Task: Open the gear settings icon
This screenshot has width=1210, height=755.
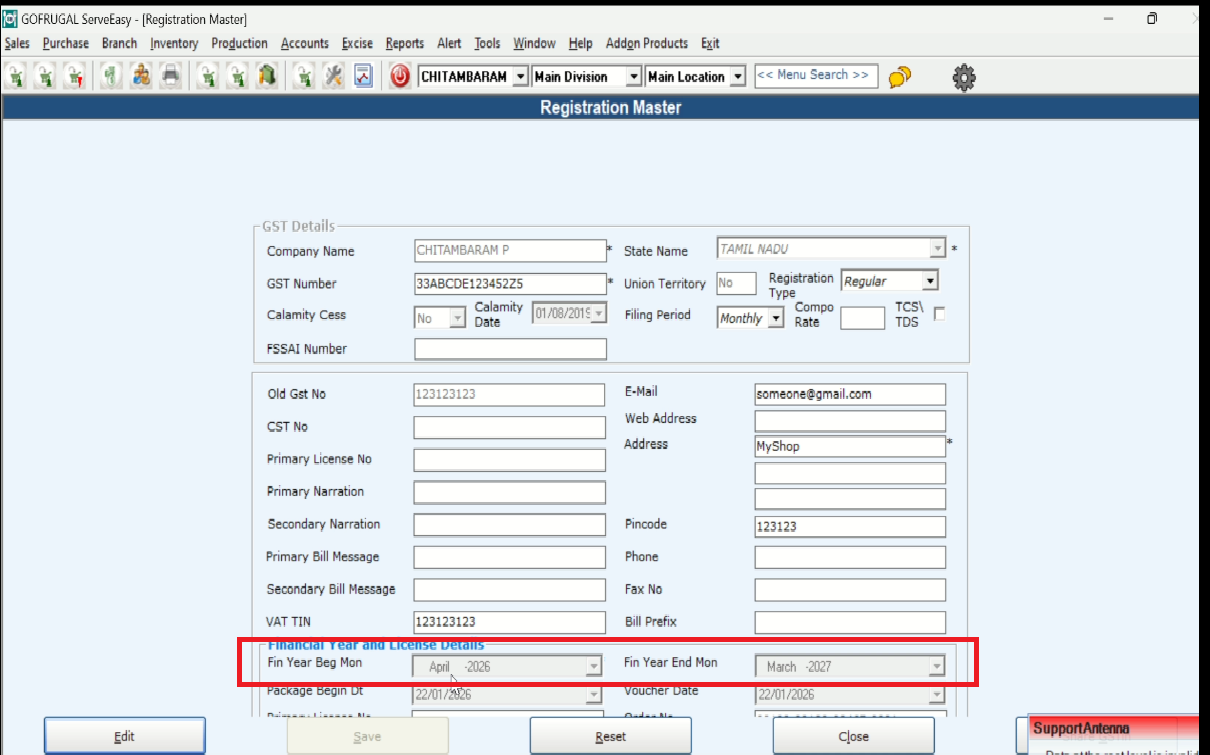Action: pos(964,77)
